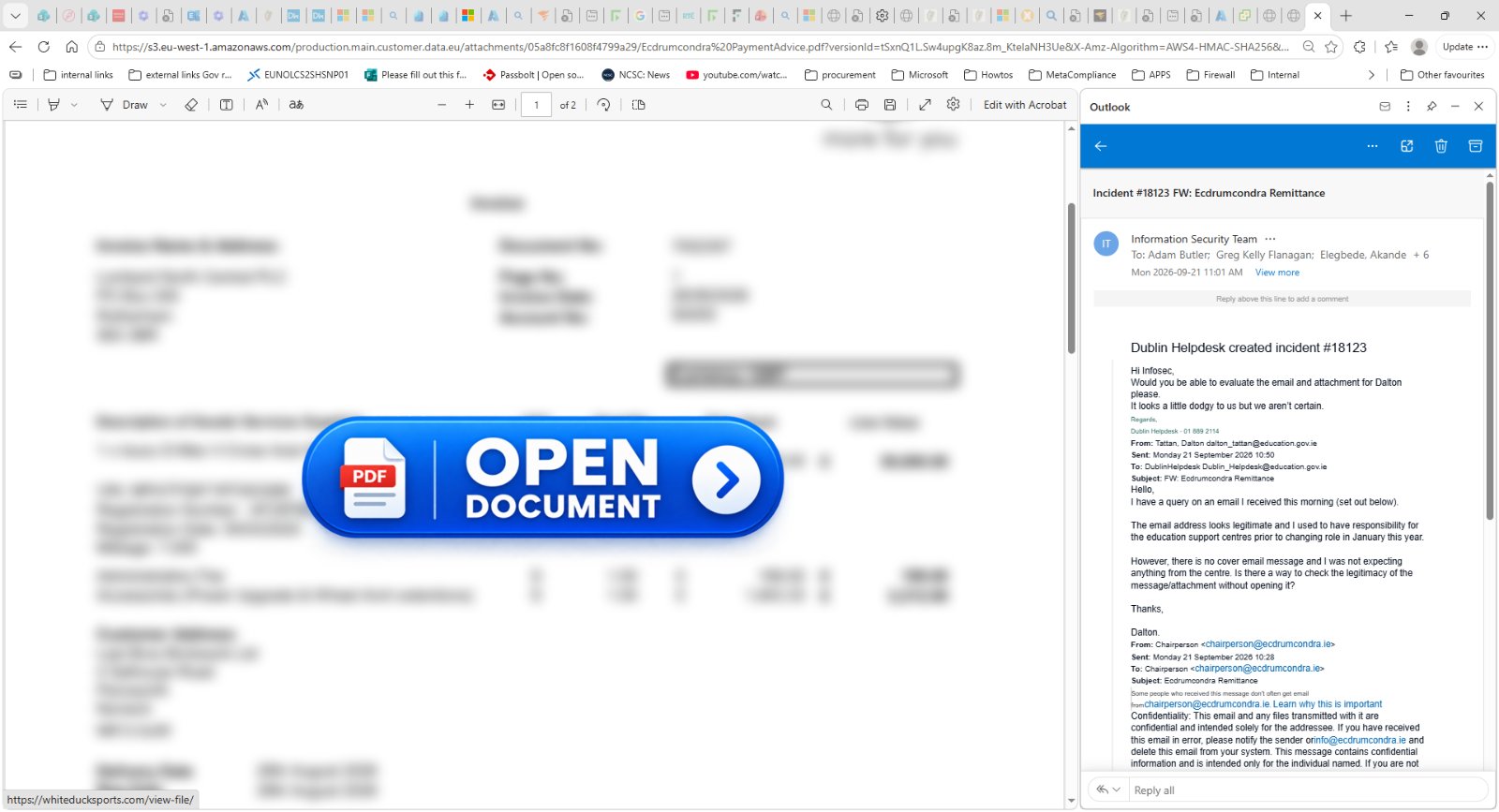Open the procurement bookmarks folder
Viewport: 1499px width, 812px height.
coord(839,75)
